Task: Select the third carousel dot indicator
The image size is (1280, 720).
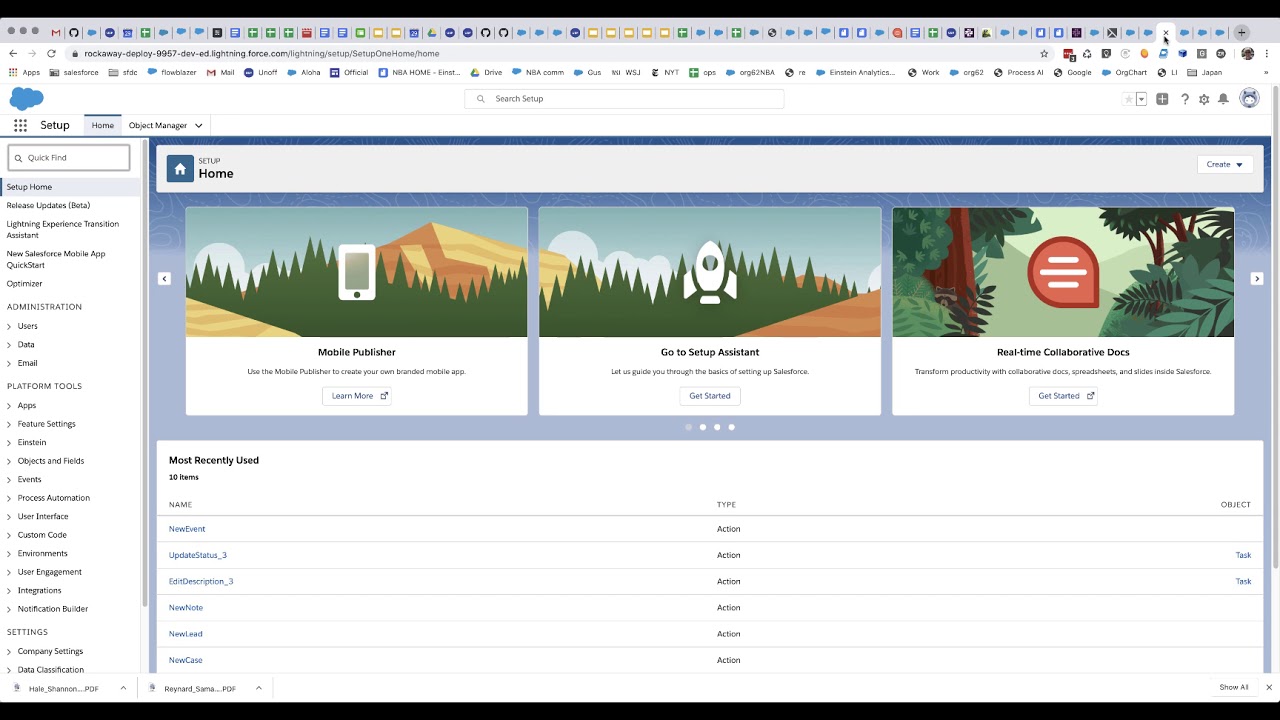Action: click(x=717, y=427)
